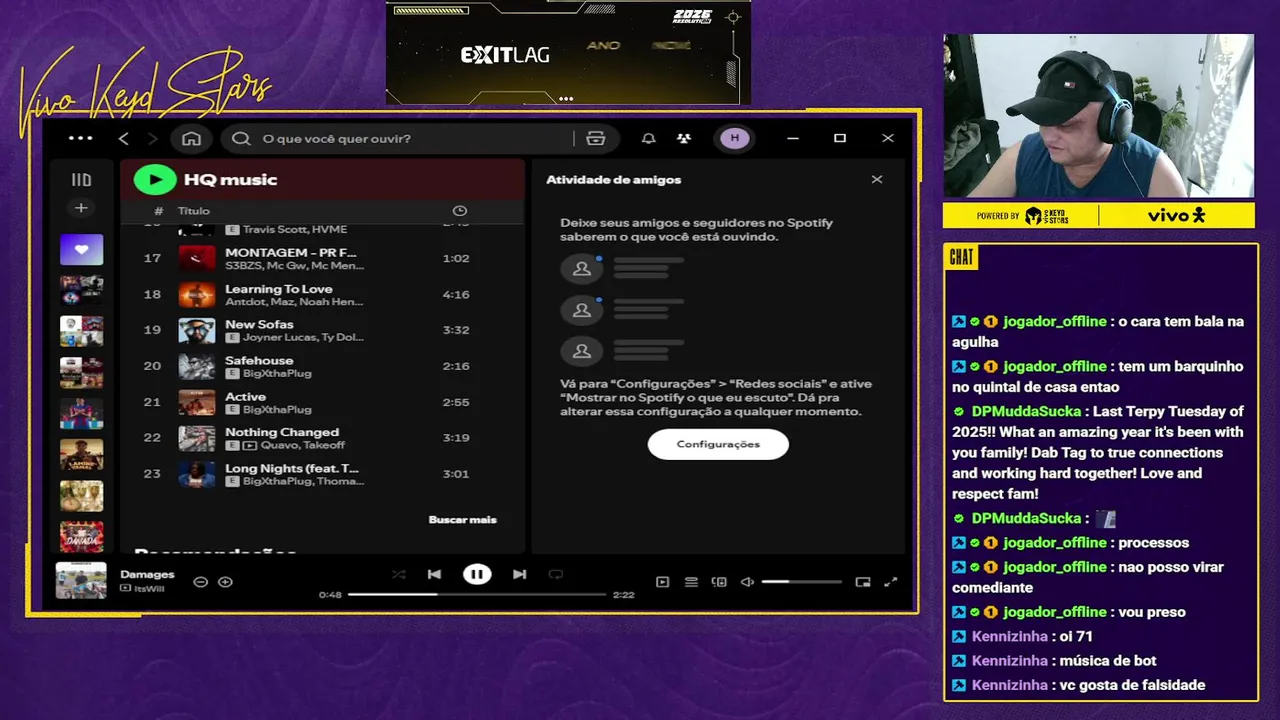Viewport: 1280px width, 720px height.
Task: Connect to a device icon
Action: 718,582
